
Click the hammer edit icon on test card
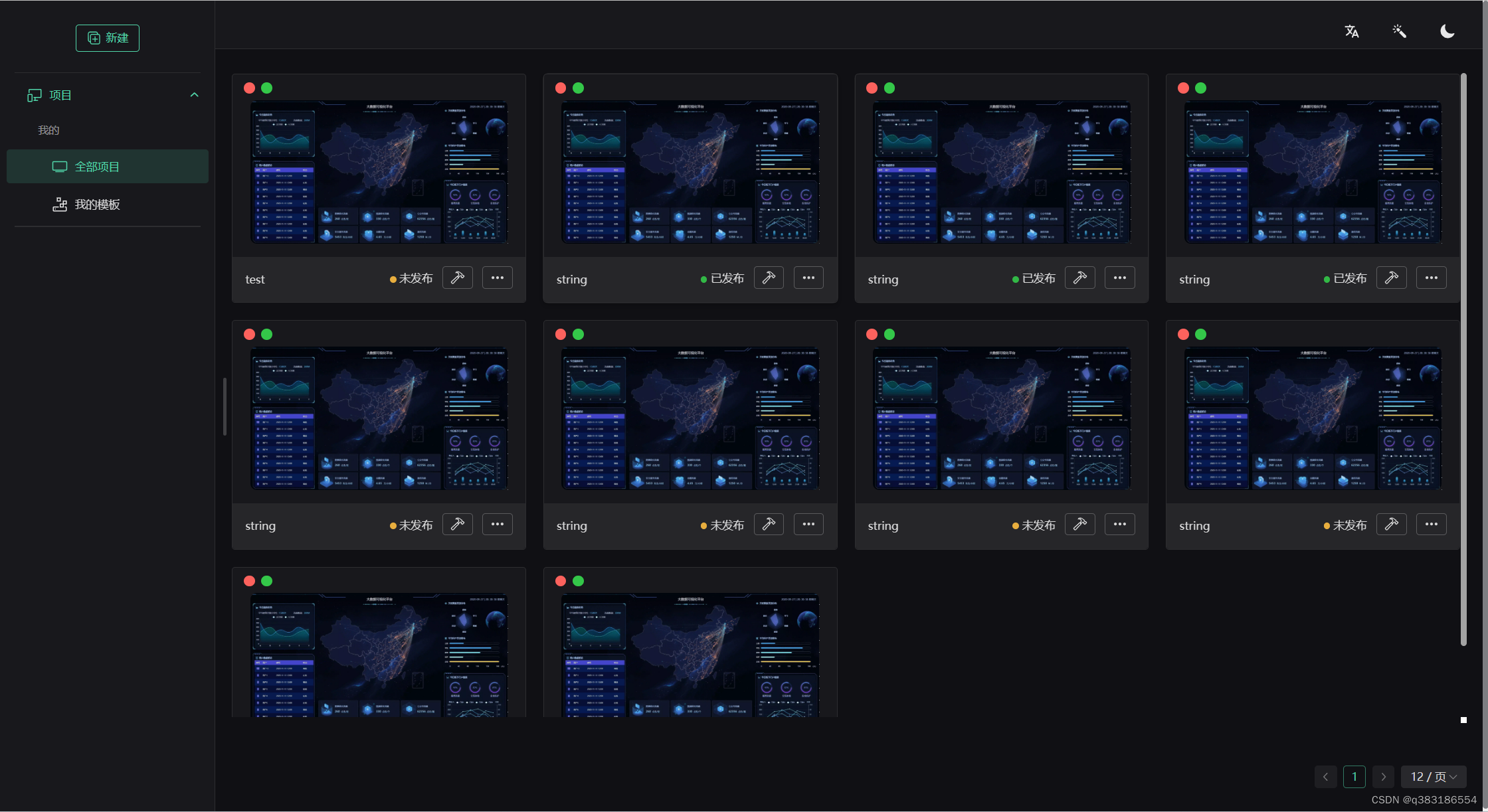tap(457, 278)
